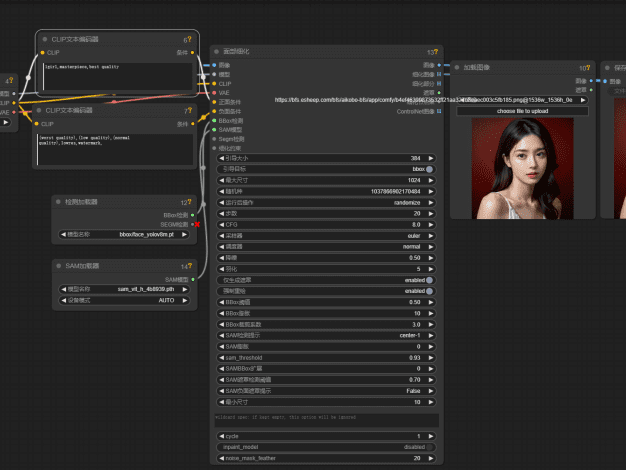Image resolution: width=626 pixels, height=470 pixels.
Task: Increase the 引导大小 384 value
Action: coord(431,158)
